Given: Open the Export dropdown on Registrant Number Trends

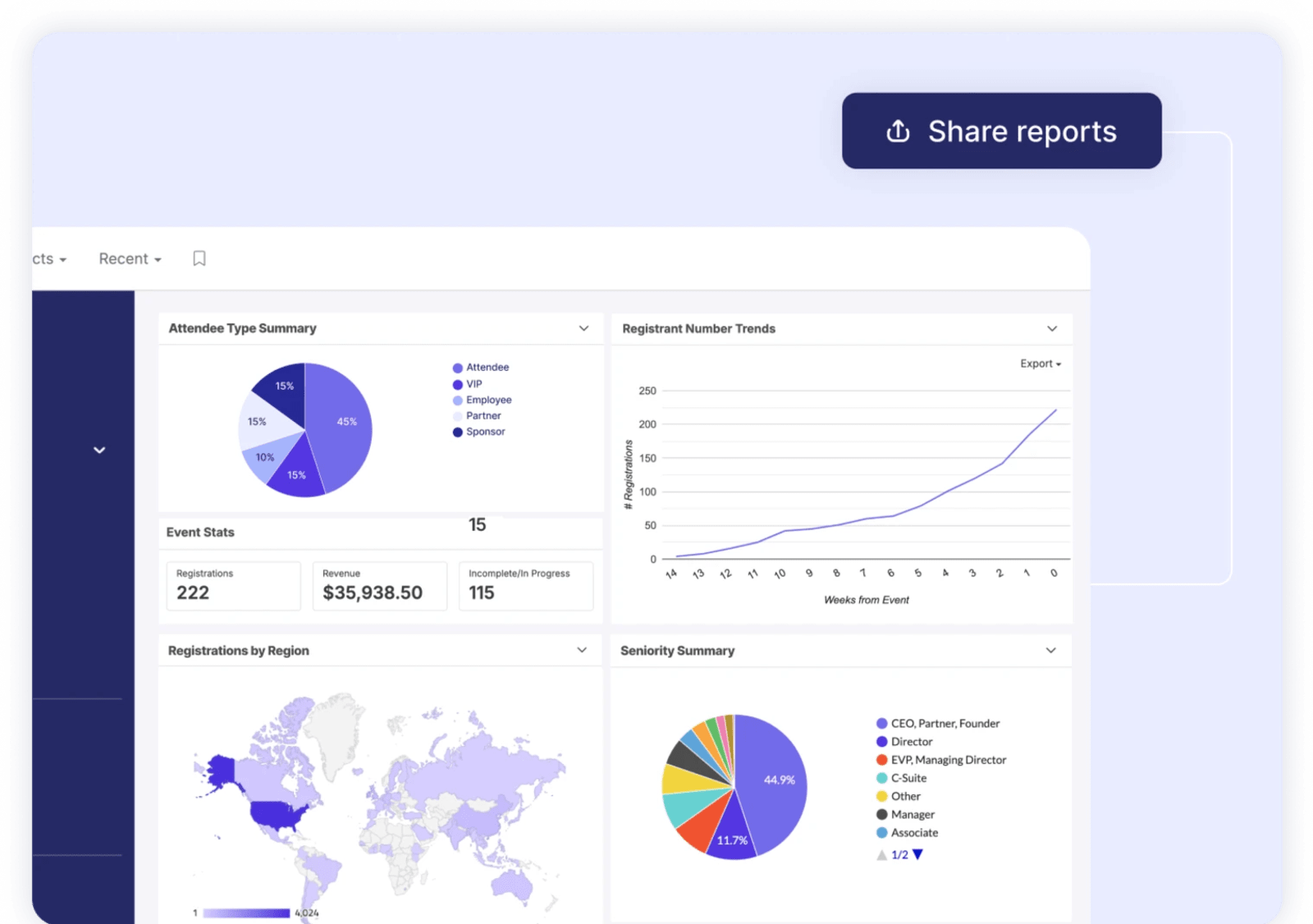Looking at the screenshot, I should (x=1040, y=364).
